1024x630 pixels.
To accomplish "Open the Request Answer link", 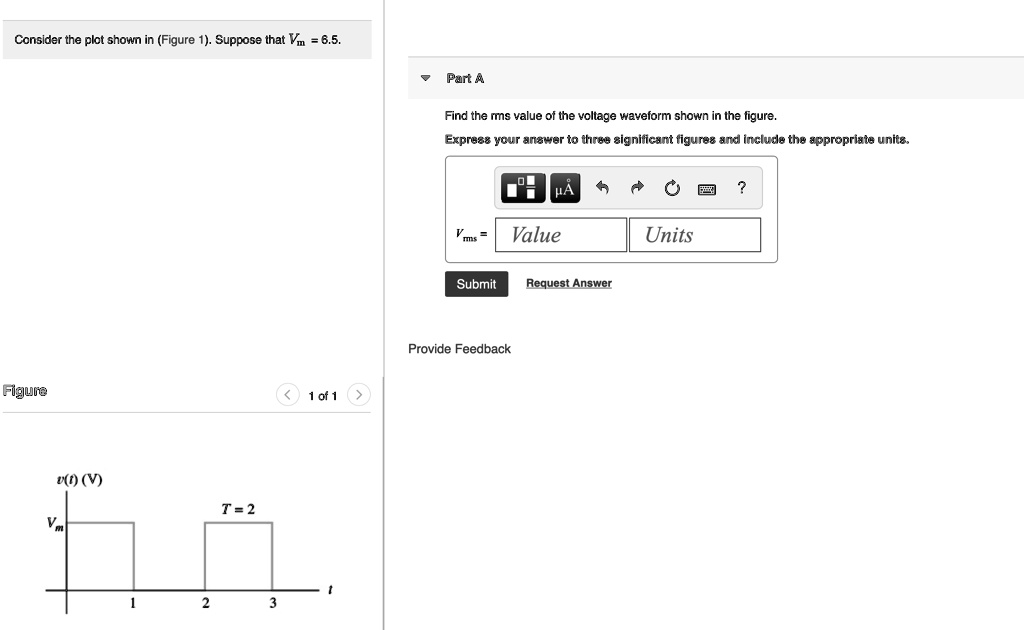I will (x=568, y=284).
